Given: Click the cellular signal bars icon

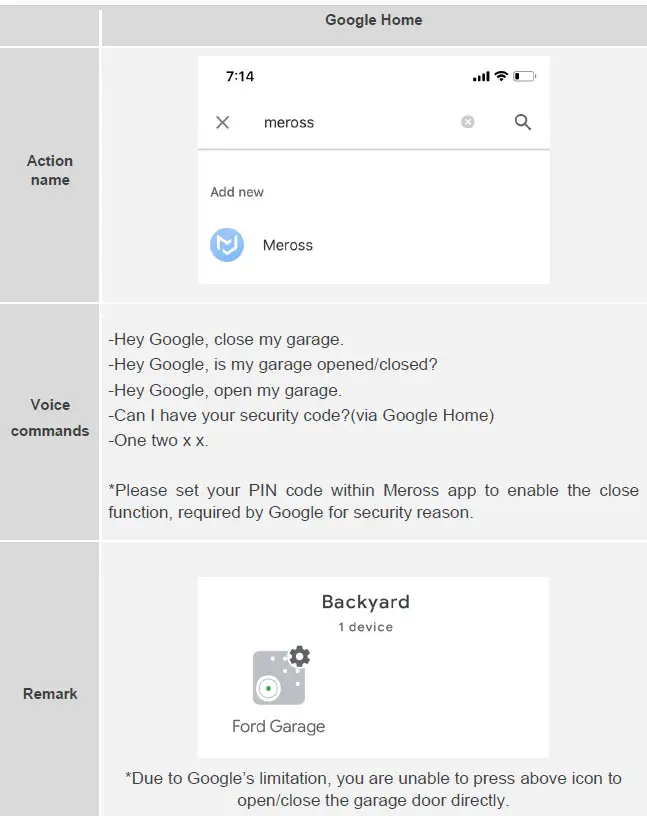Looking at the screenshot, I should pos(481,76).
